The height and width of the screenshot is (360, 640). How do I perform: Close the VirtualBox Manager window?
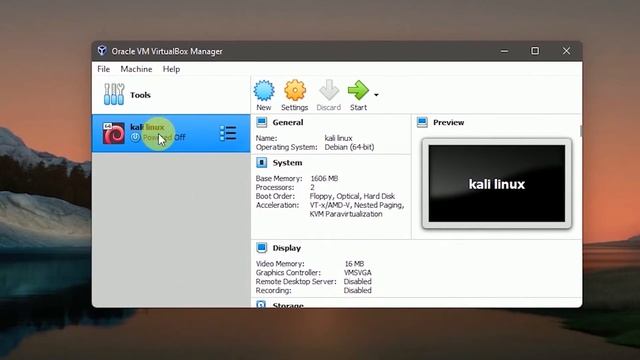tap(566, 51)
